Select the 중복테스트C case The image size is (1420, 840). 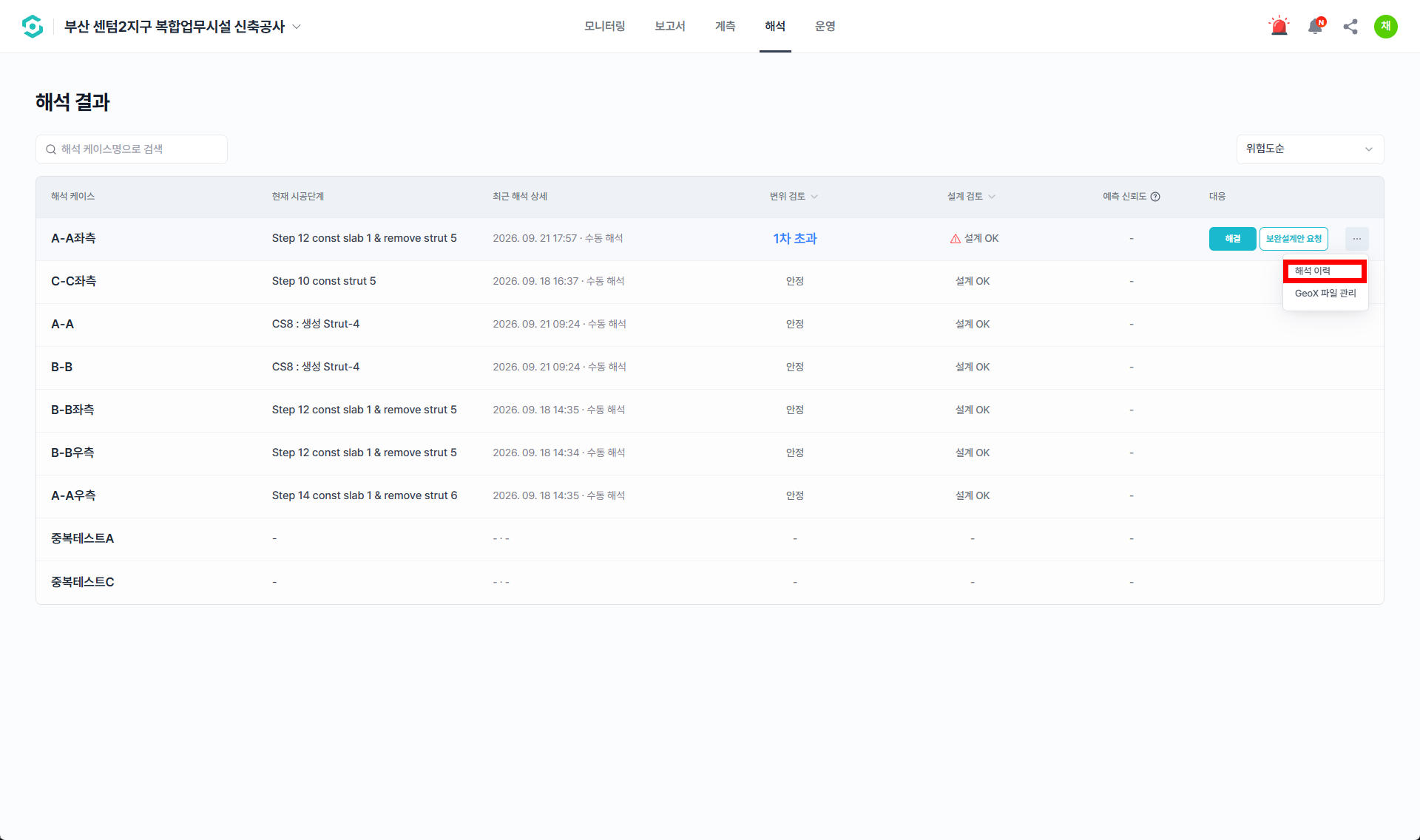tap(82, 583)
